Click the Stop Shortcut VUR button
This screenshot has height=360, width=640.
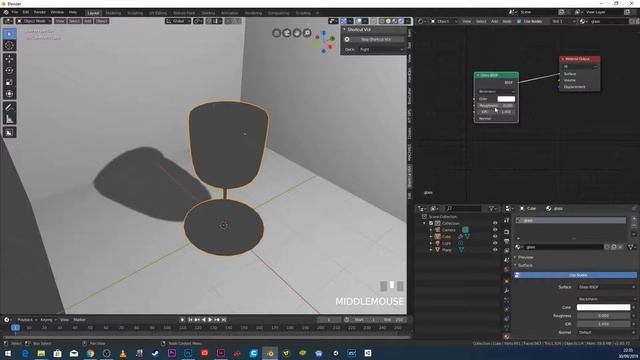click(x=376, y=40)
